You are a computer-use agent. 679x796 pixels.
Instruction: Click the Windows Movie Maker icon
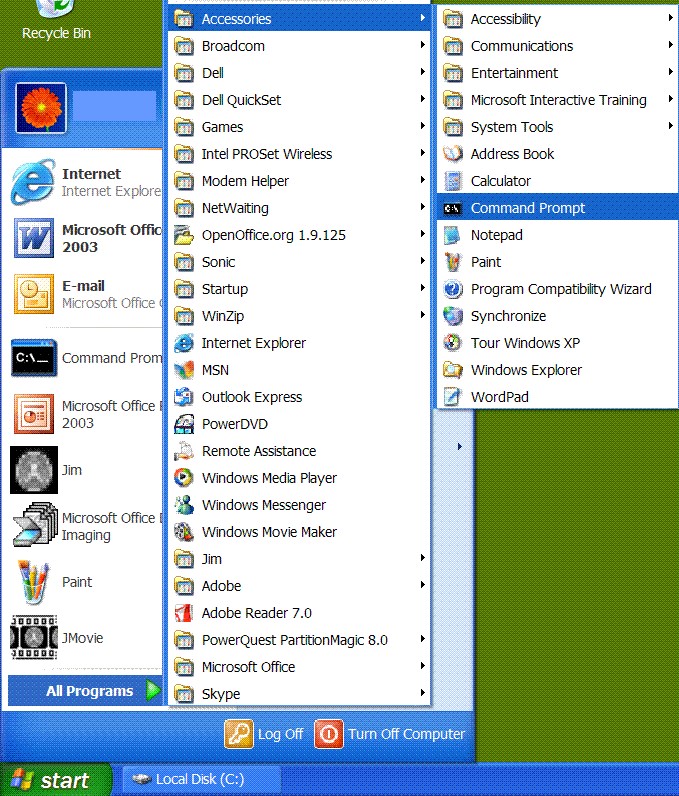[x=184, y=532]
